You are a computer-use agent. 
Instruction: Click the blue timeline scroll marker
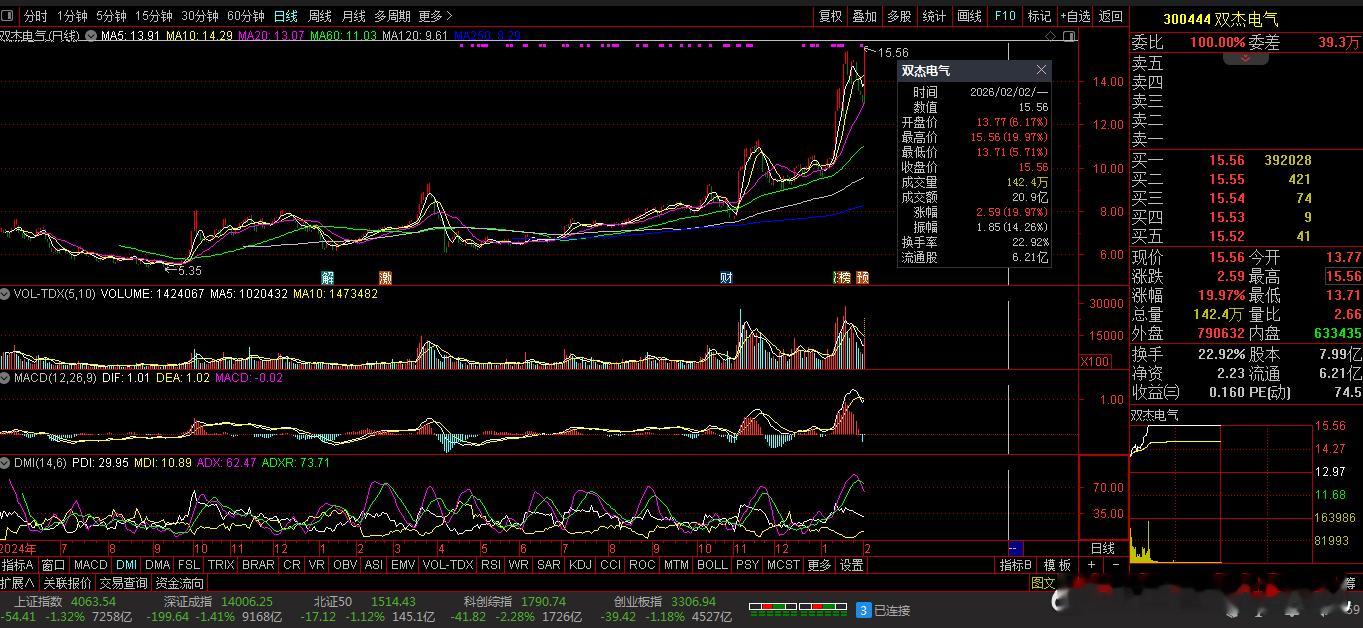pos(1014,548)
